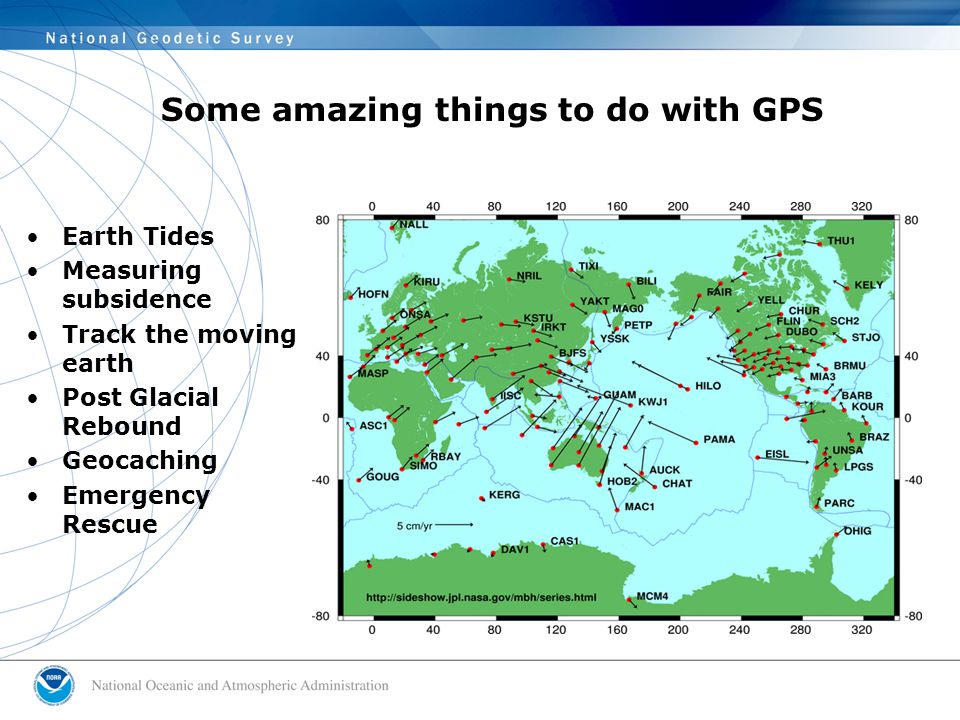Screen dimensions: 960x720
Task: Click the KIRU station label
Action: (x=427, y=282)
